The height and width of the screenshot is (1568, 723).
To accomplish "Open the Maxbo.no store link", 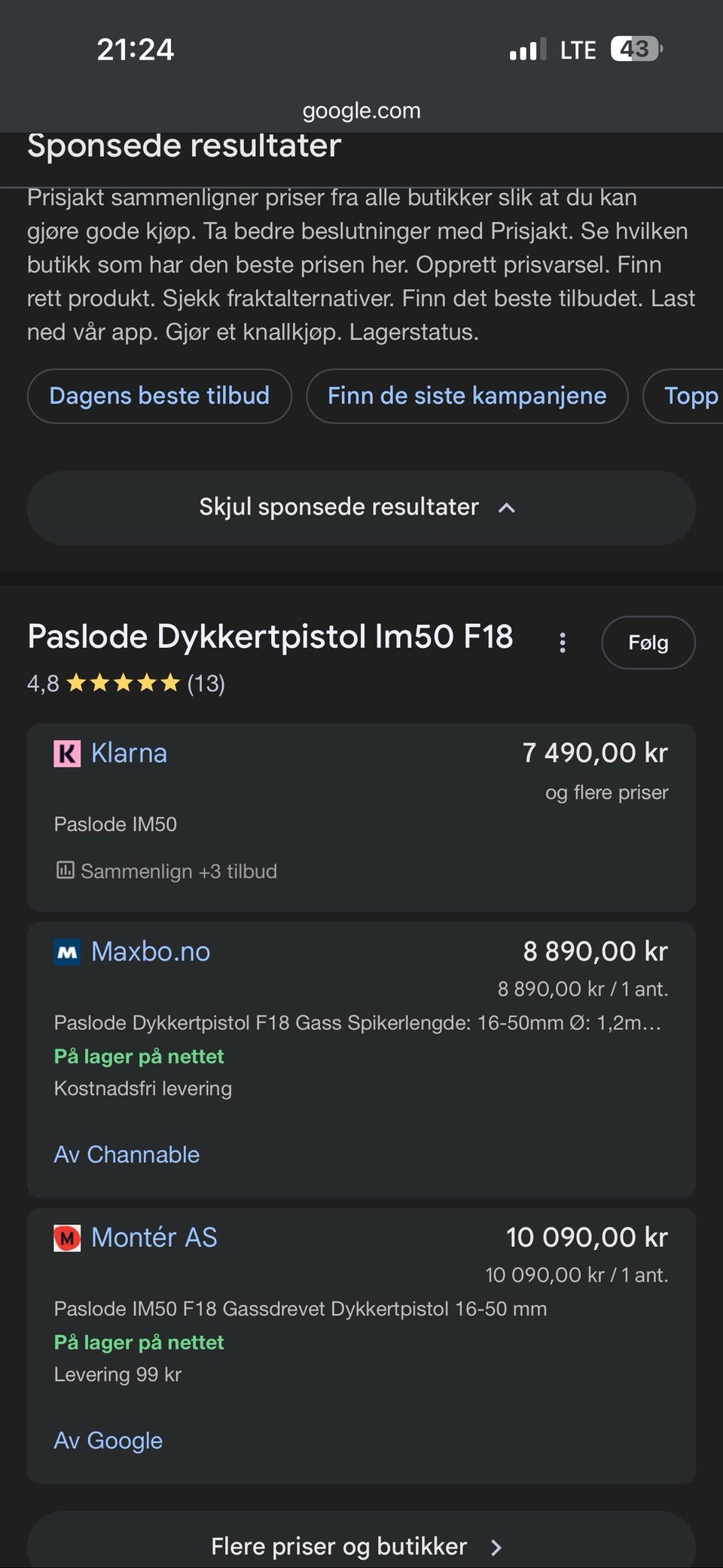I will pyautogui.click(x=151, y=952).
